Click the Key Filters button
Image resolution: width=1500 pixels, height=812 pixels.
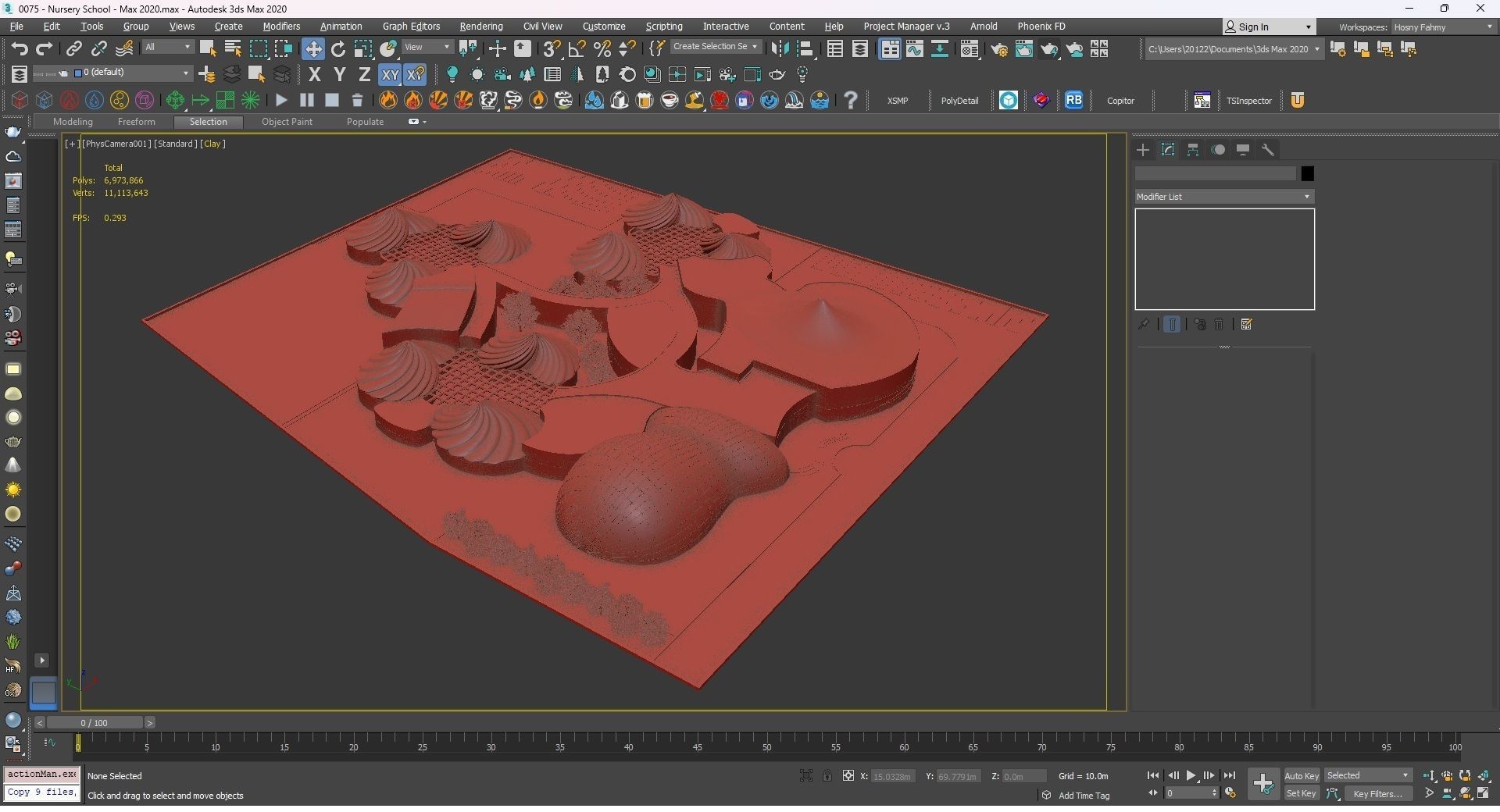coord(1377,794)
